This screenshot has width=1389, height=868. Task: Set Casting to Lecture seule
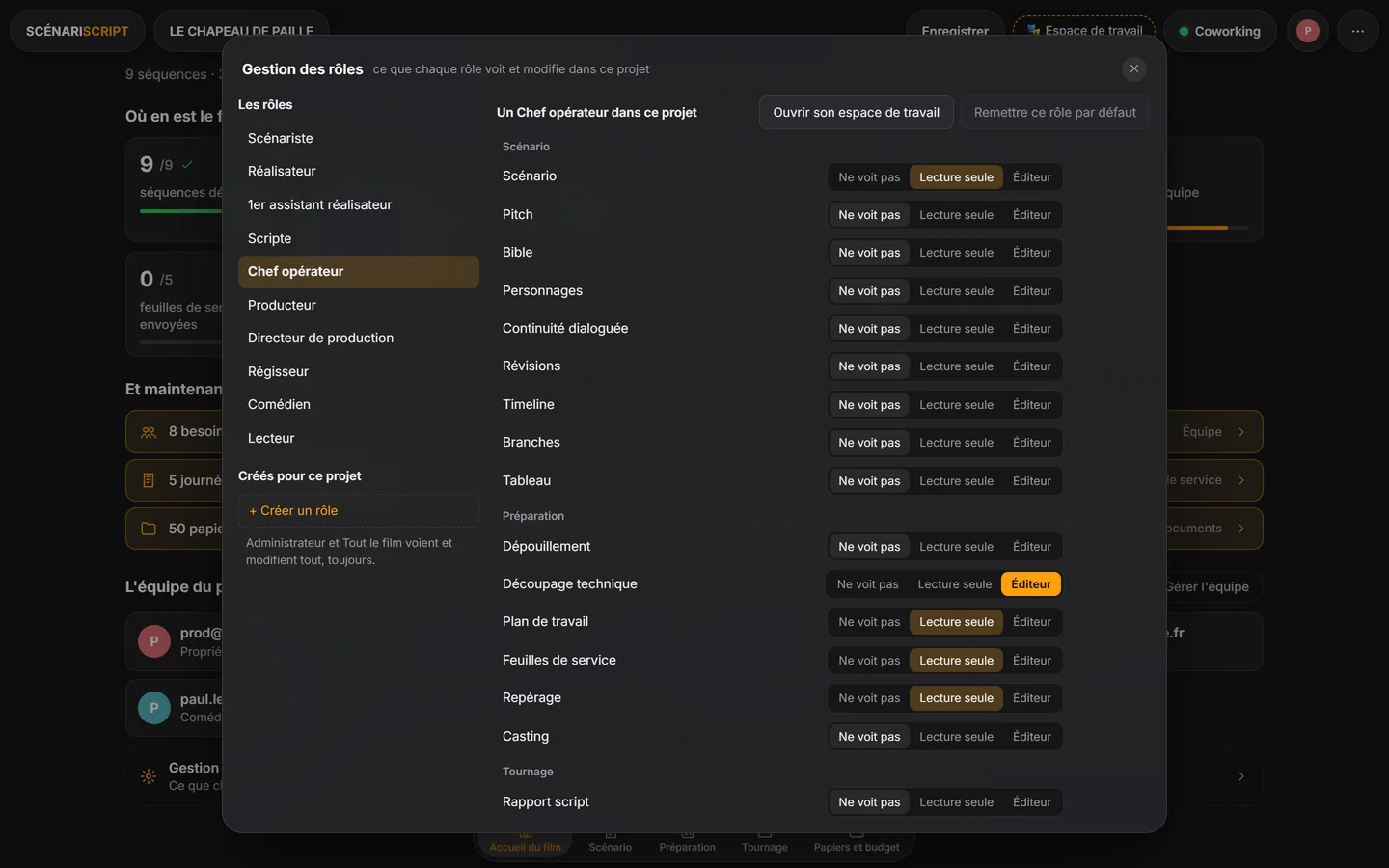956,737
